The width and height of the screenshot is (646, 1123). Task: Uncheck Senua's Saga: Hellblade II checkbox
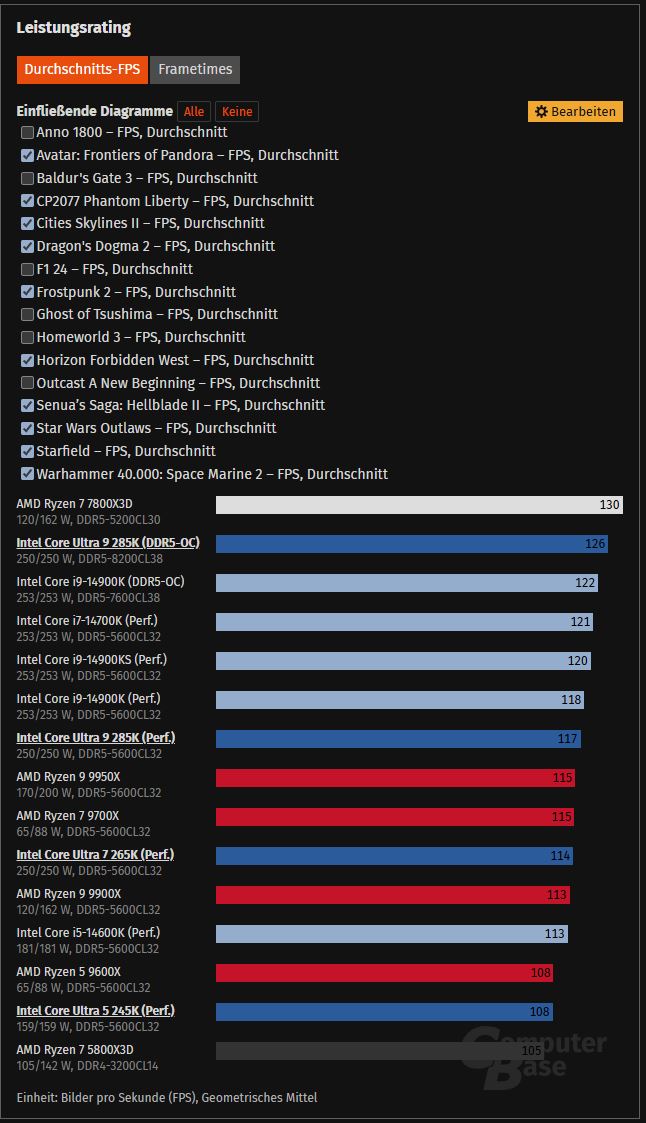(x=27, y=405)
